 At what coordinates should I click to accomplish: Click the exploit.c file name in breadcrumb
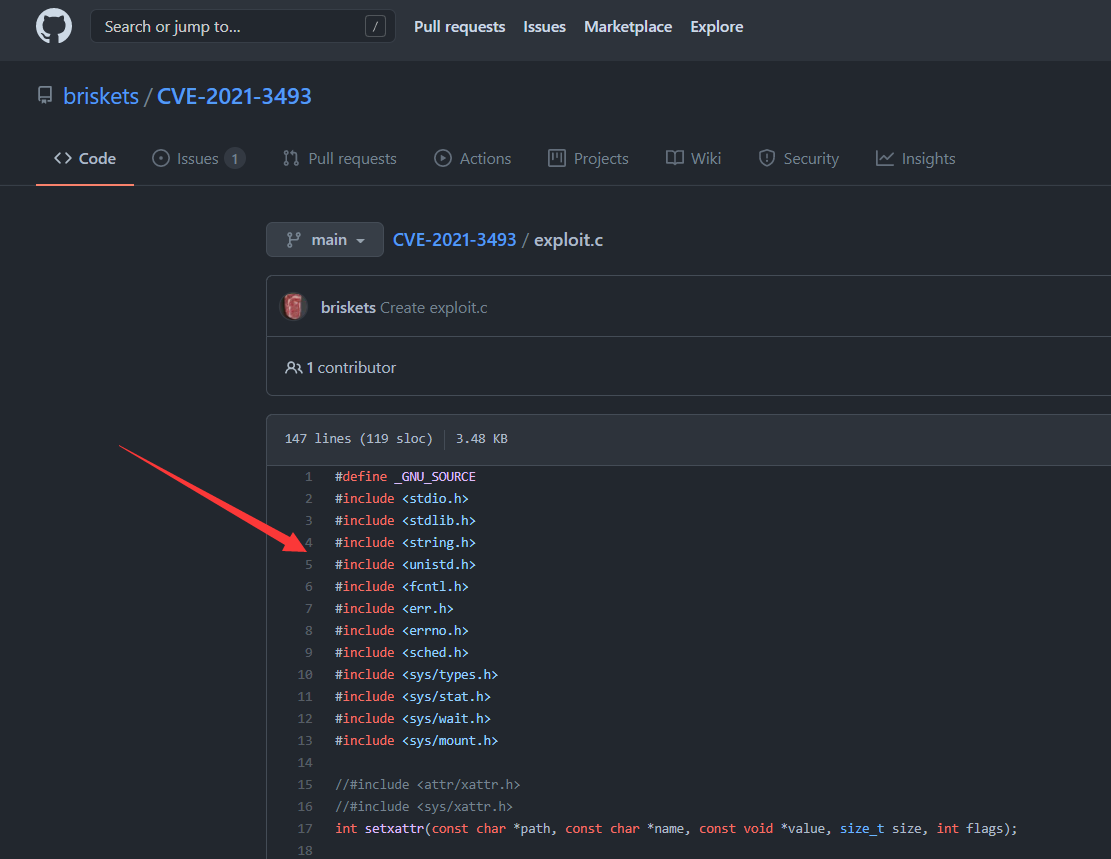click(x=568, y=240)
